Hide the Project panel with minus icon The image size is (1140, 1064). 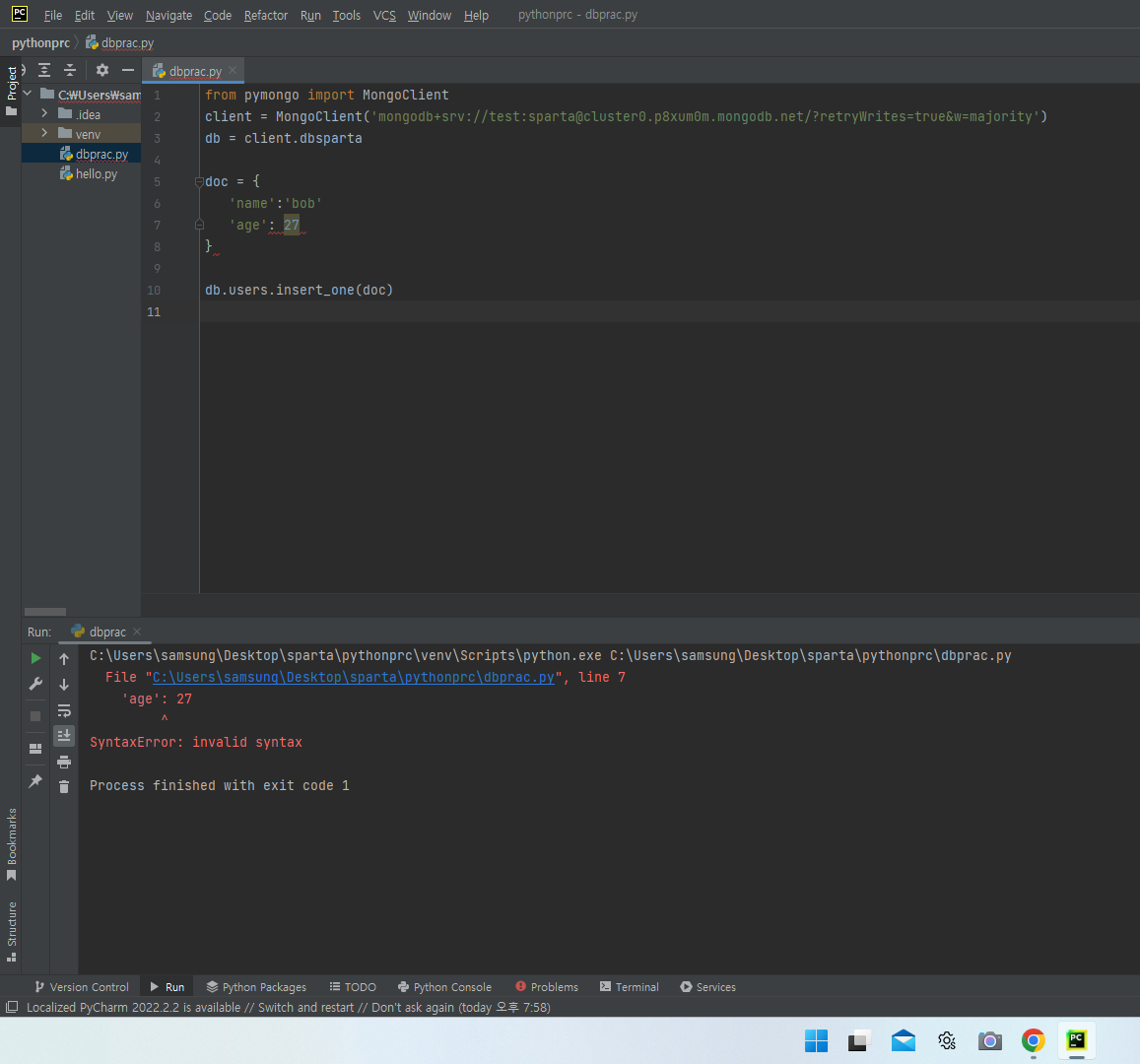click(128, 70)
